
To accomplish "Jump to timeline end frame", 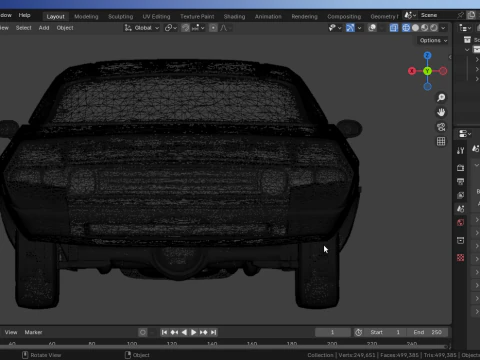I will 214,332.
